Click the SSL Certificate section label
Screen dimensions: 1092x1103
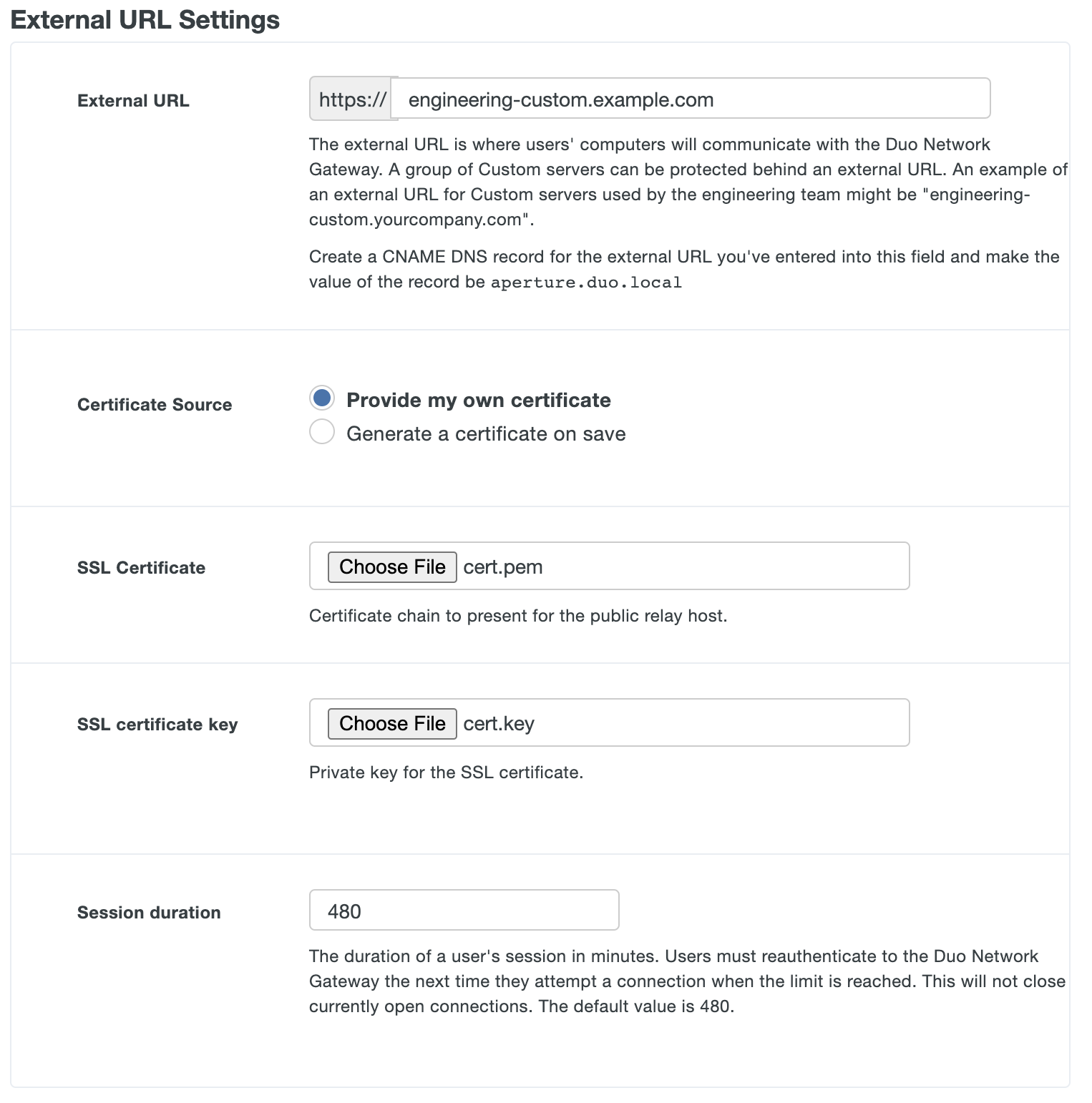click(x=141, y=567)
